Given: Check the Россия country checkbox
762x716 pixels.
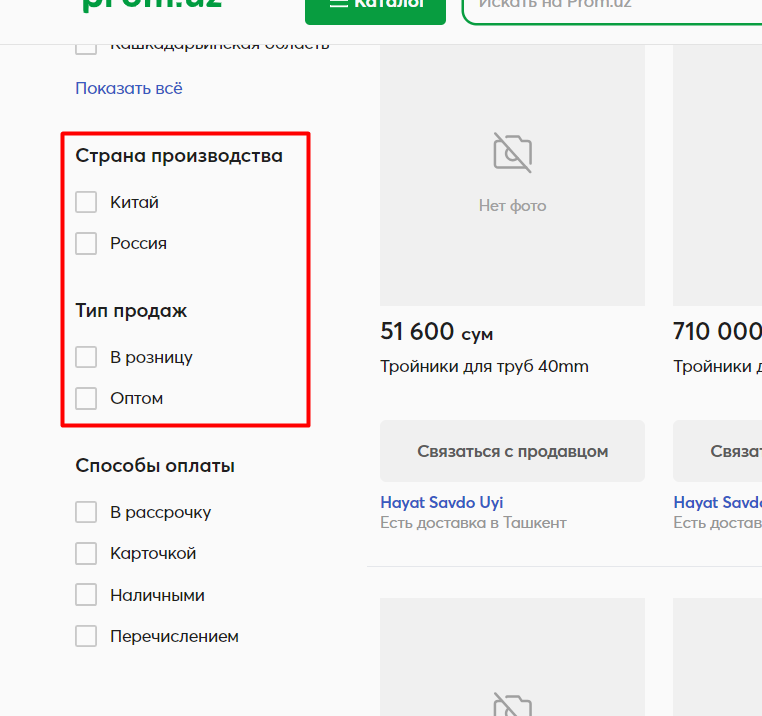Looking at the screenshot, I should click(x=86, y=244).
